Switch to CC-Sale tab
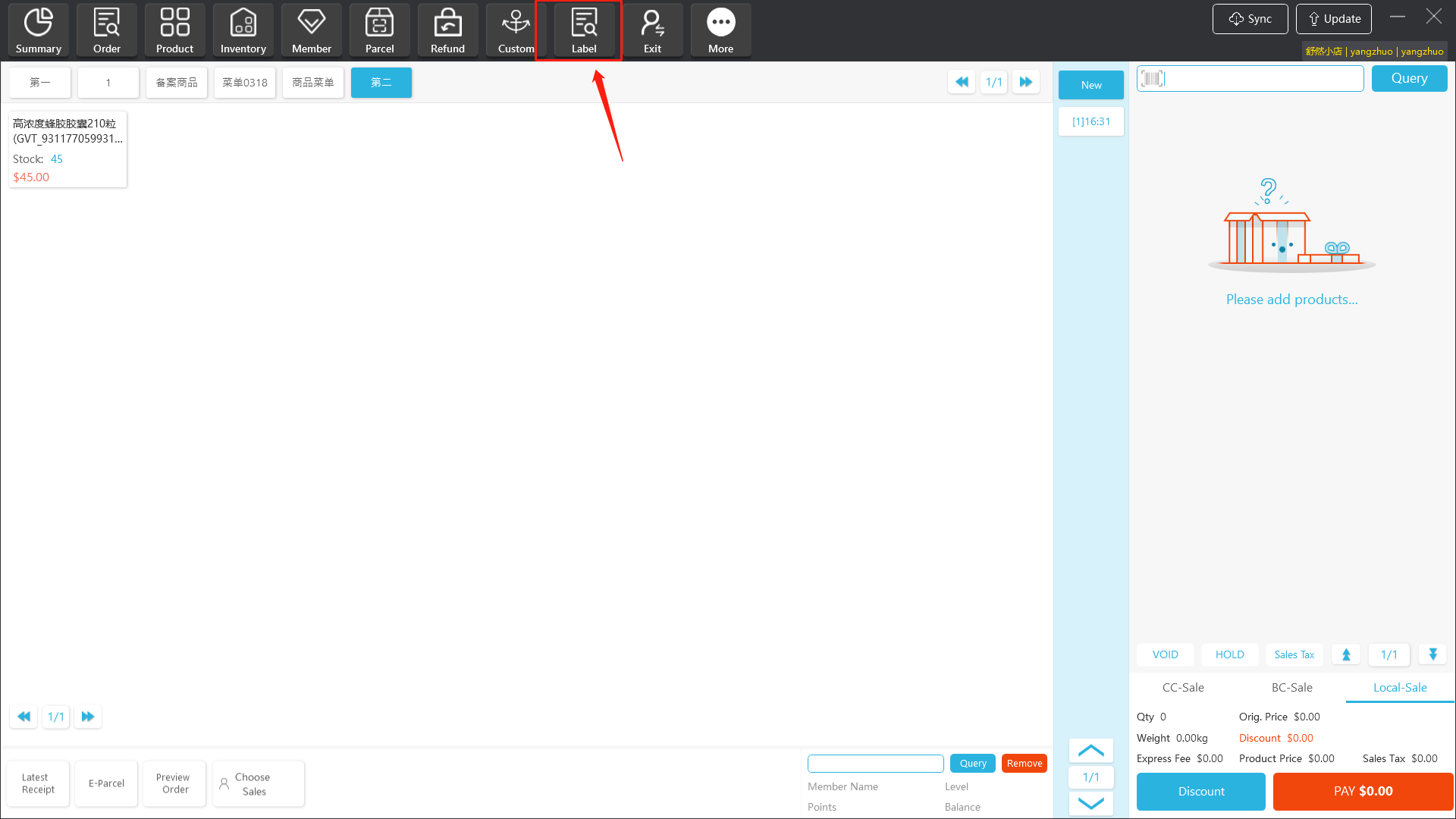Screen dimensions: 1456x819 pos(1183,688)
